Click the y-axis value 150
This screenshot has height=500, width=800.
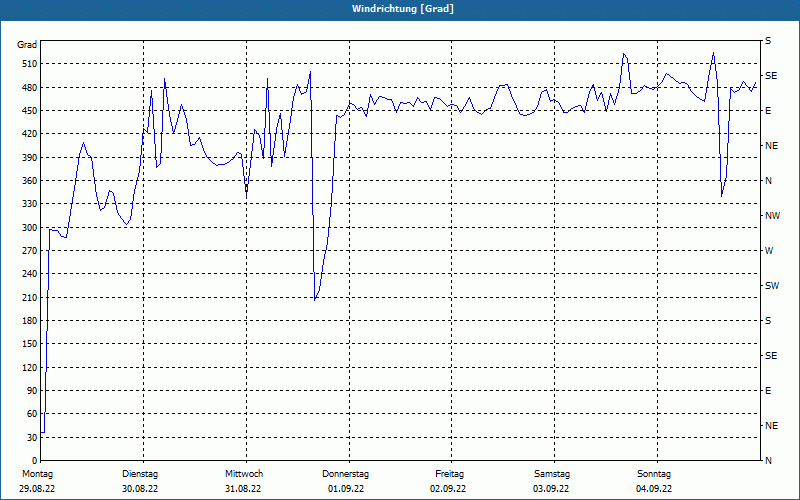click(x=30, y=344)
